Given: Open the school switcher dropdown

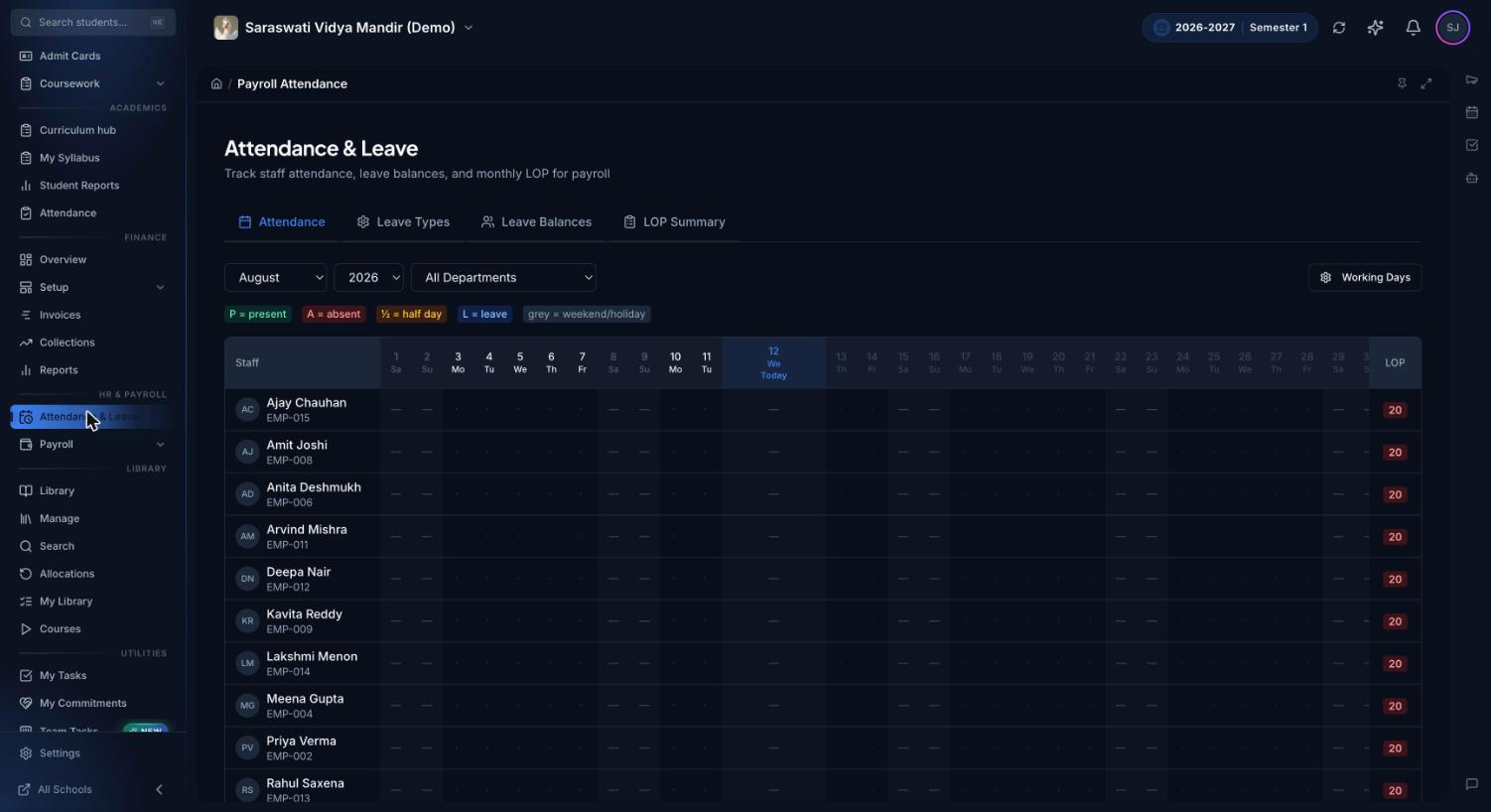Looking at the screenshot, I should tap(343, 28).
